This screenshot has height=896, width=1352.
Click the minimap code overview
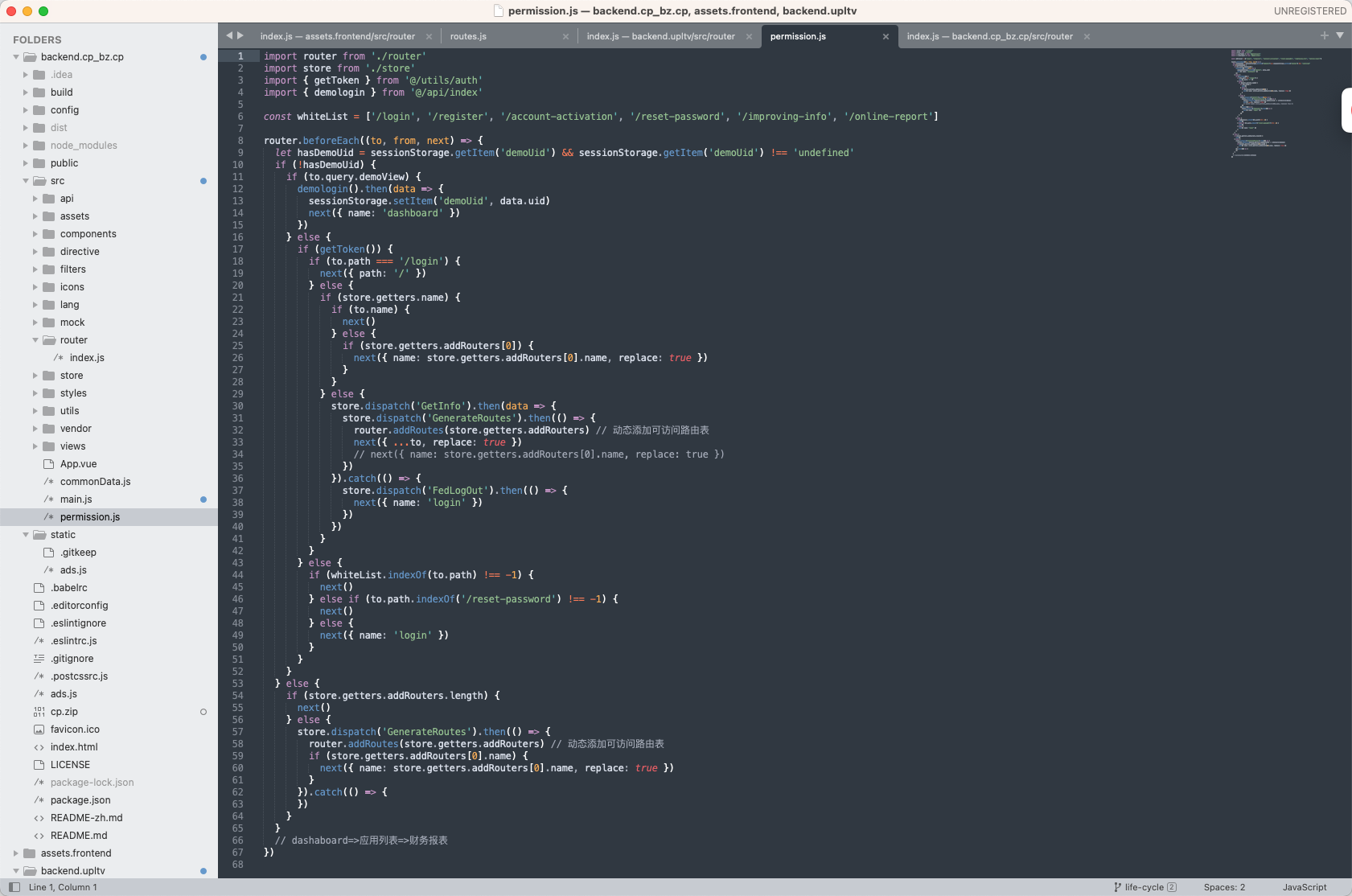click(x=1276, y=103)
